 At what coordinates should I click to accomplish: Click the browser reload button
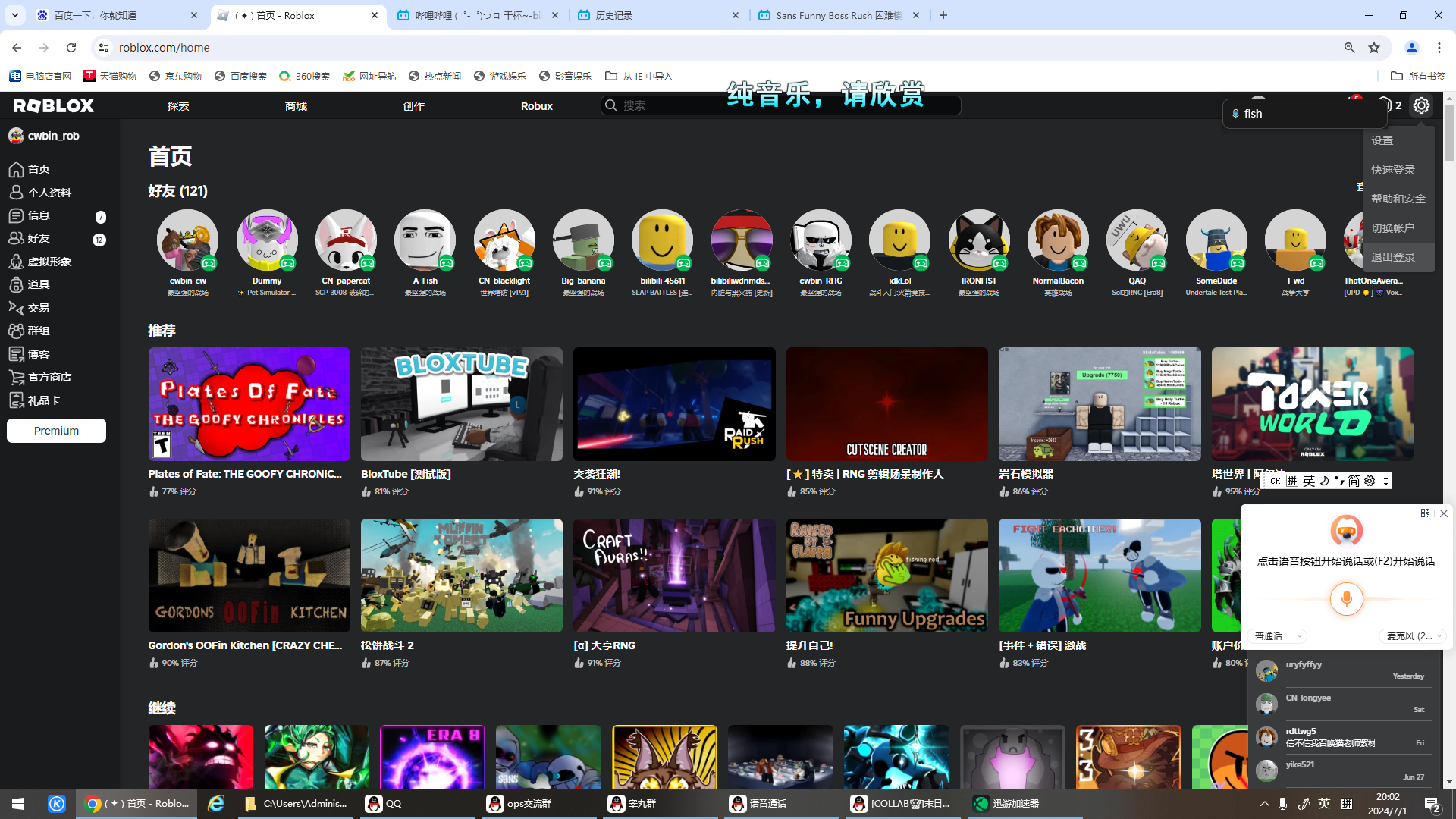71,48
